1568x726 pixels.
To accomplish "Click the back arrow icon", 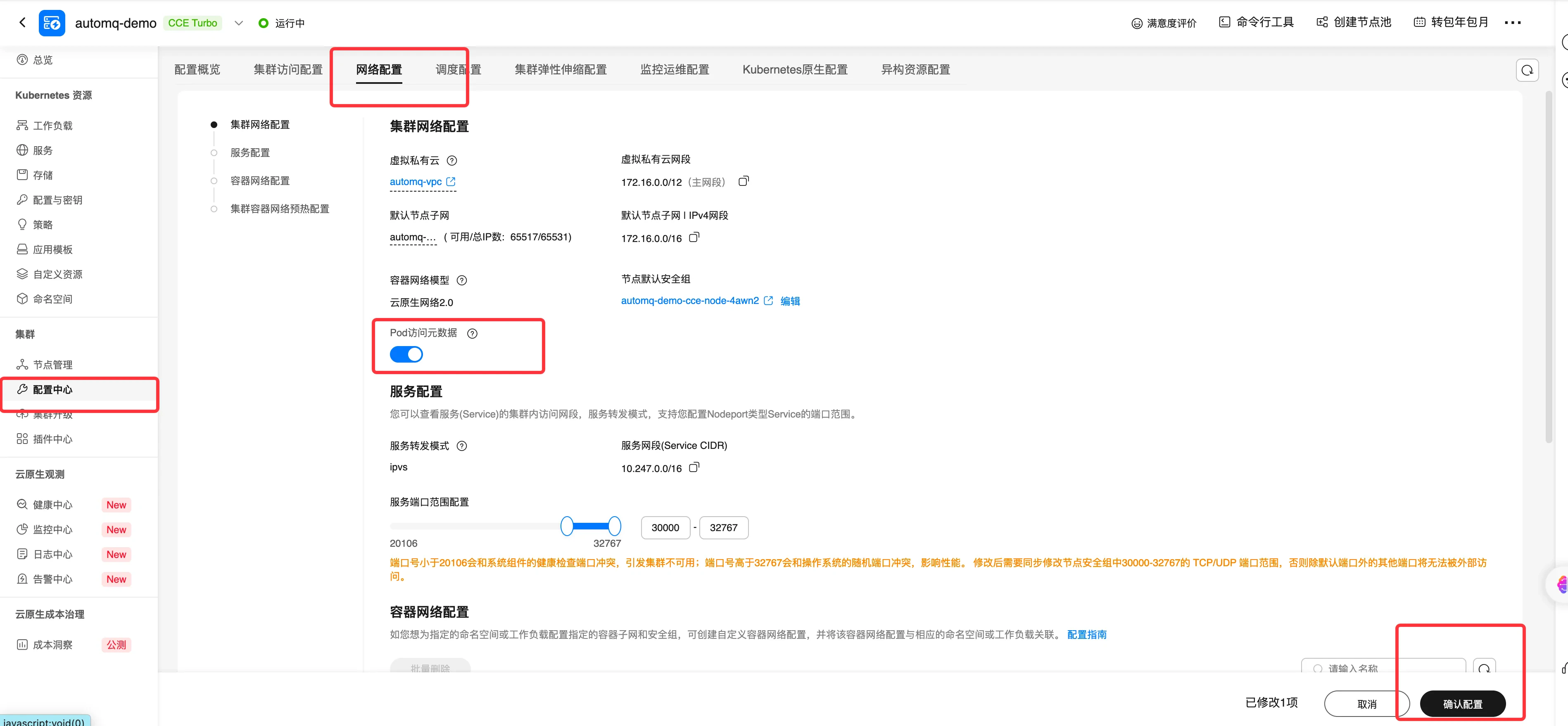I will coord(23,23).
